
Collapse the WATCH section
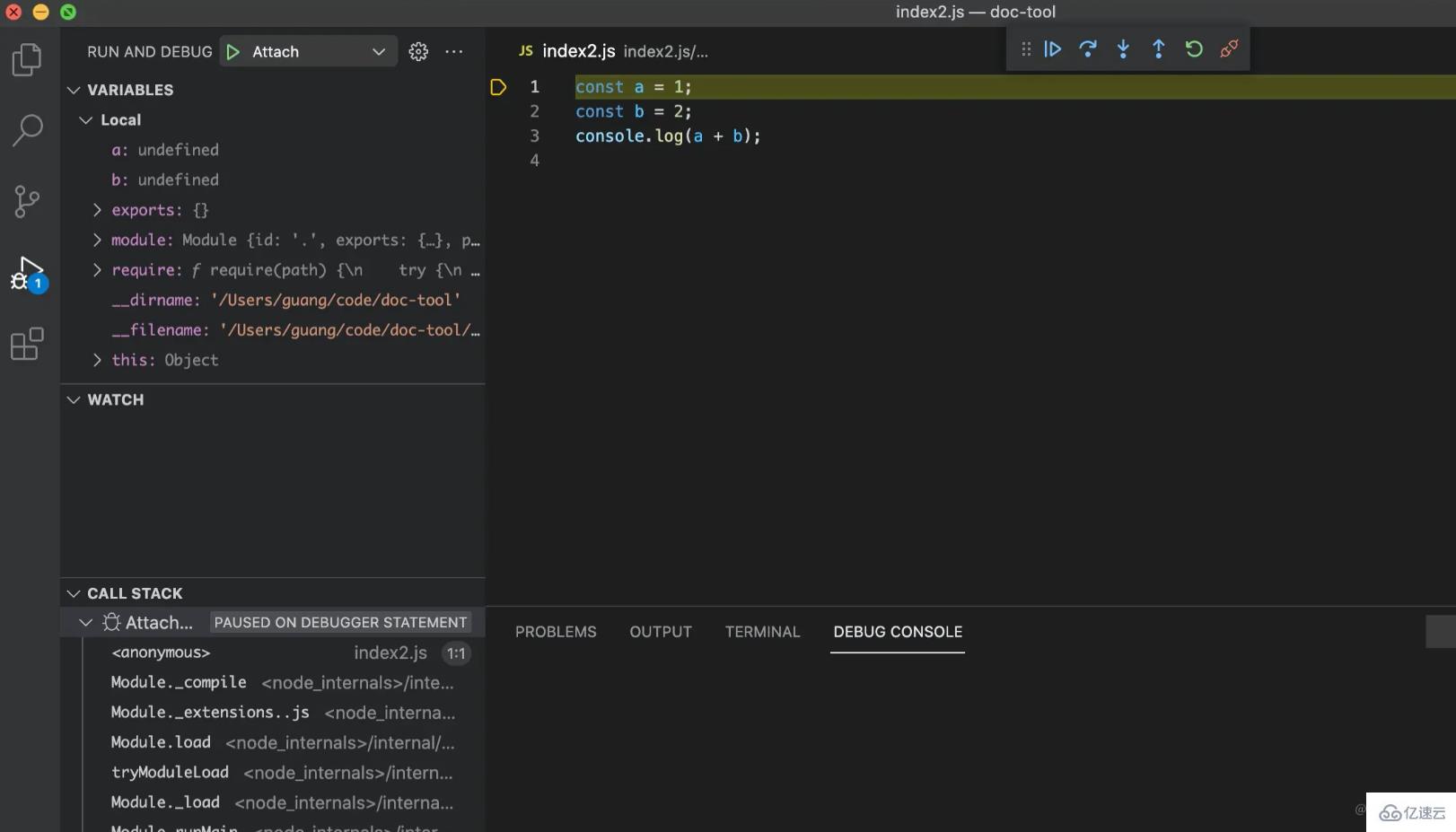click(74, 399)
